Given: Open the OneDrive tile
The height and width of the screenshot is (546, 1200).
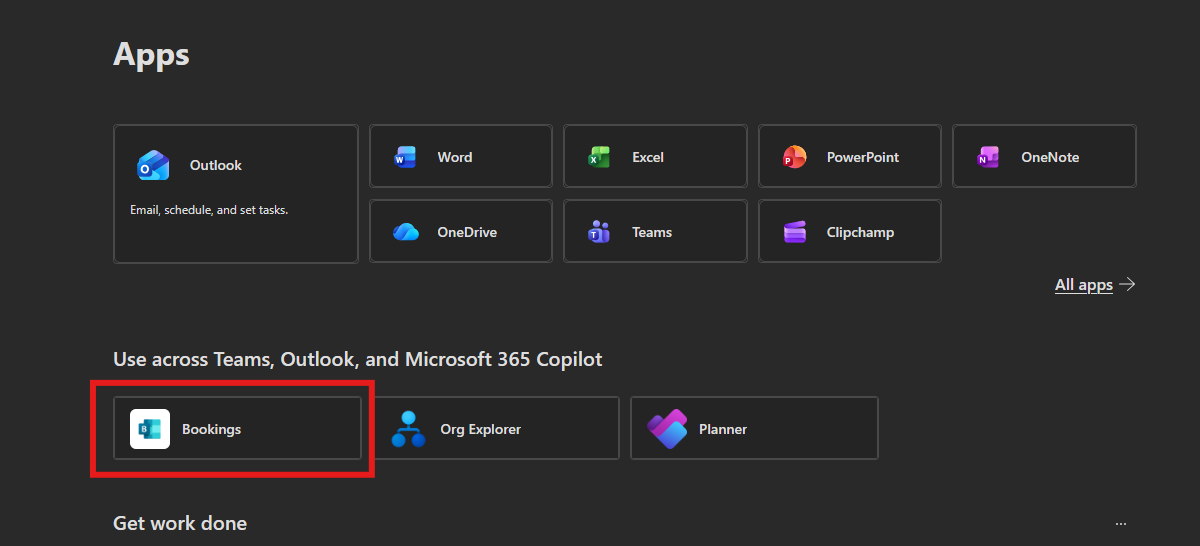Looking at the screenshot, I should (x=461, y=231).
